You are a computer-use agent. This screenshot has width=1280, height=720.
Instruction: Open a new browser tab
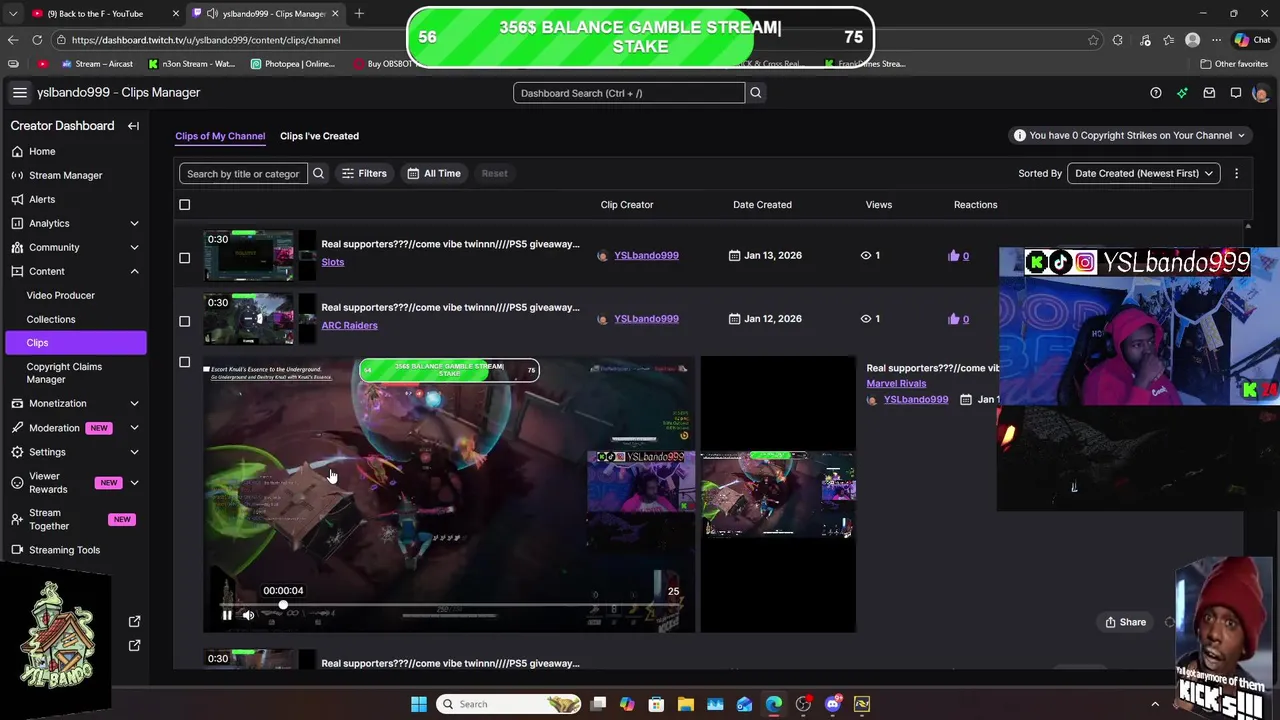(359, 13)
